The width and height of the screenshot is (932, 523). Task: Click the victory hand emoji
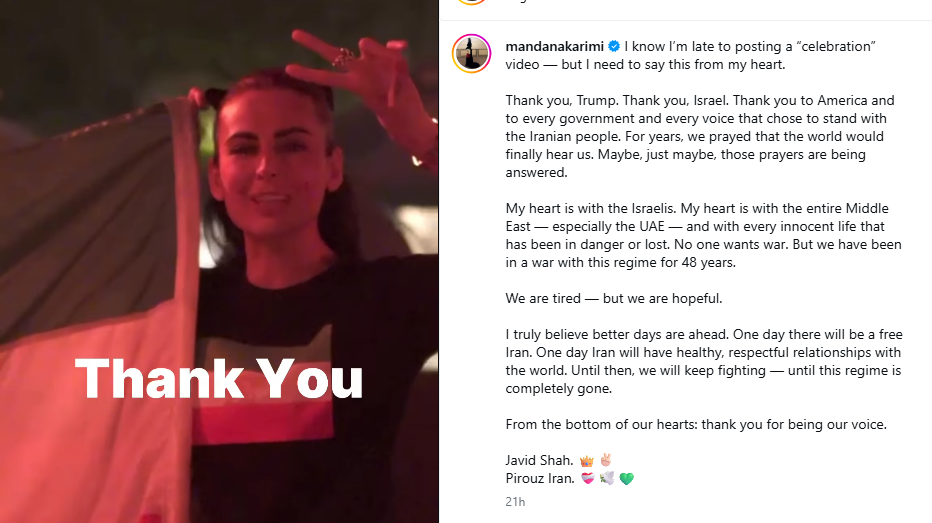pyautogui.click(x=606, y=460)
